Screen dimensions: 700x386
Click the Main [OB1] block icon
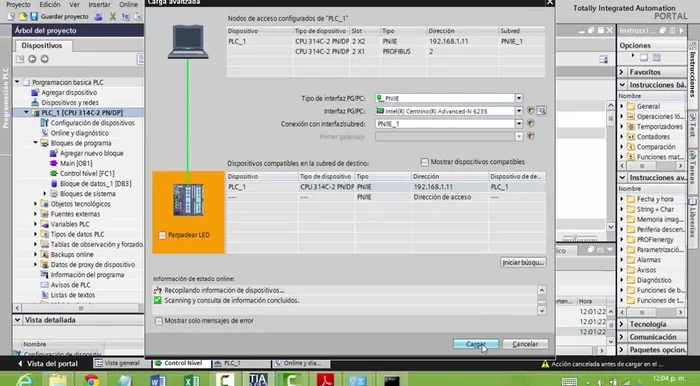point(54,163)
